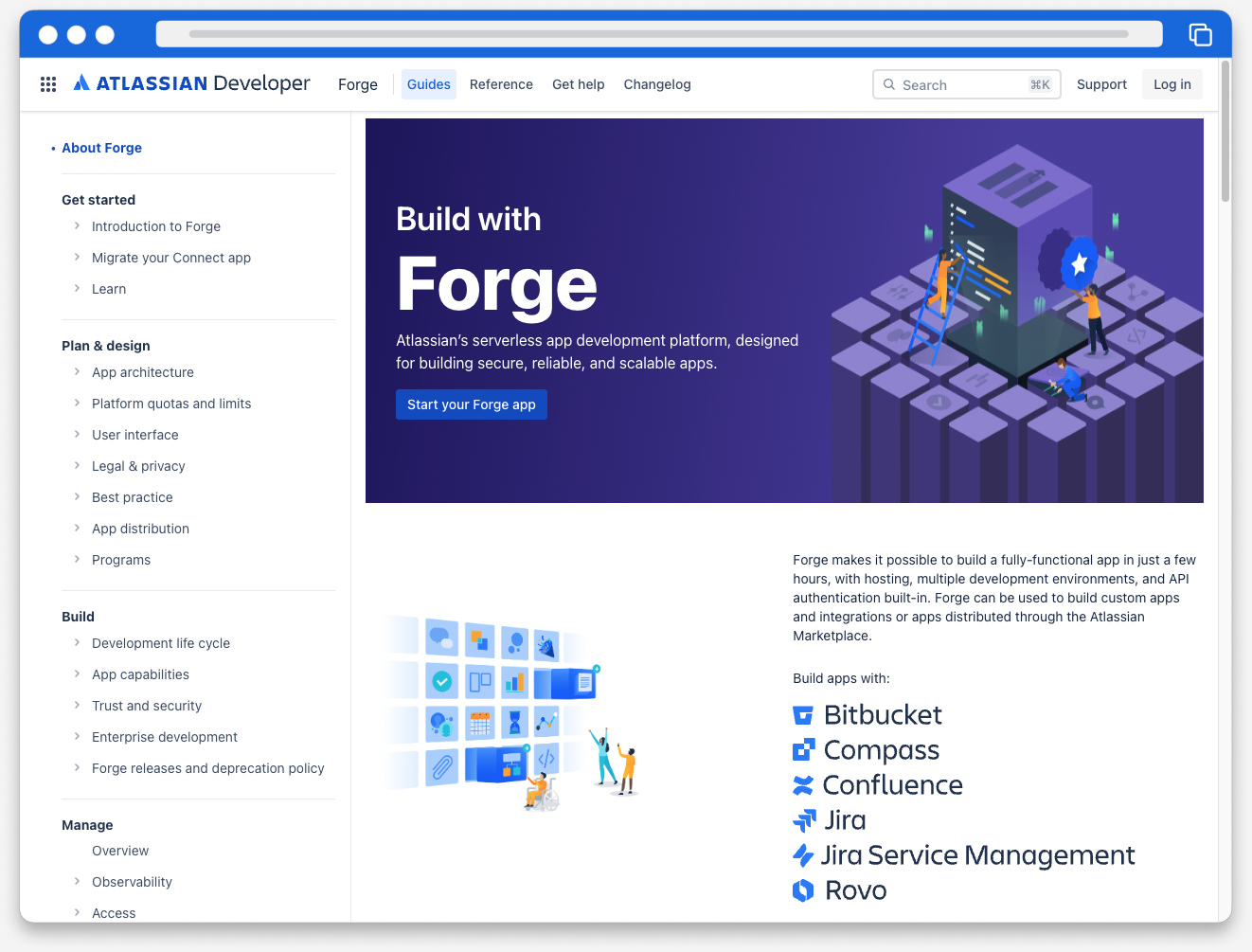
Task: Open Development life cycle link
Action: pyautogui.click(x=161, y=643)
